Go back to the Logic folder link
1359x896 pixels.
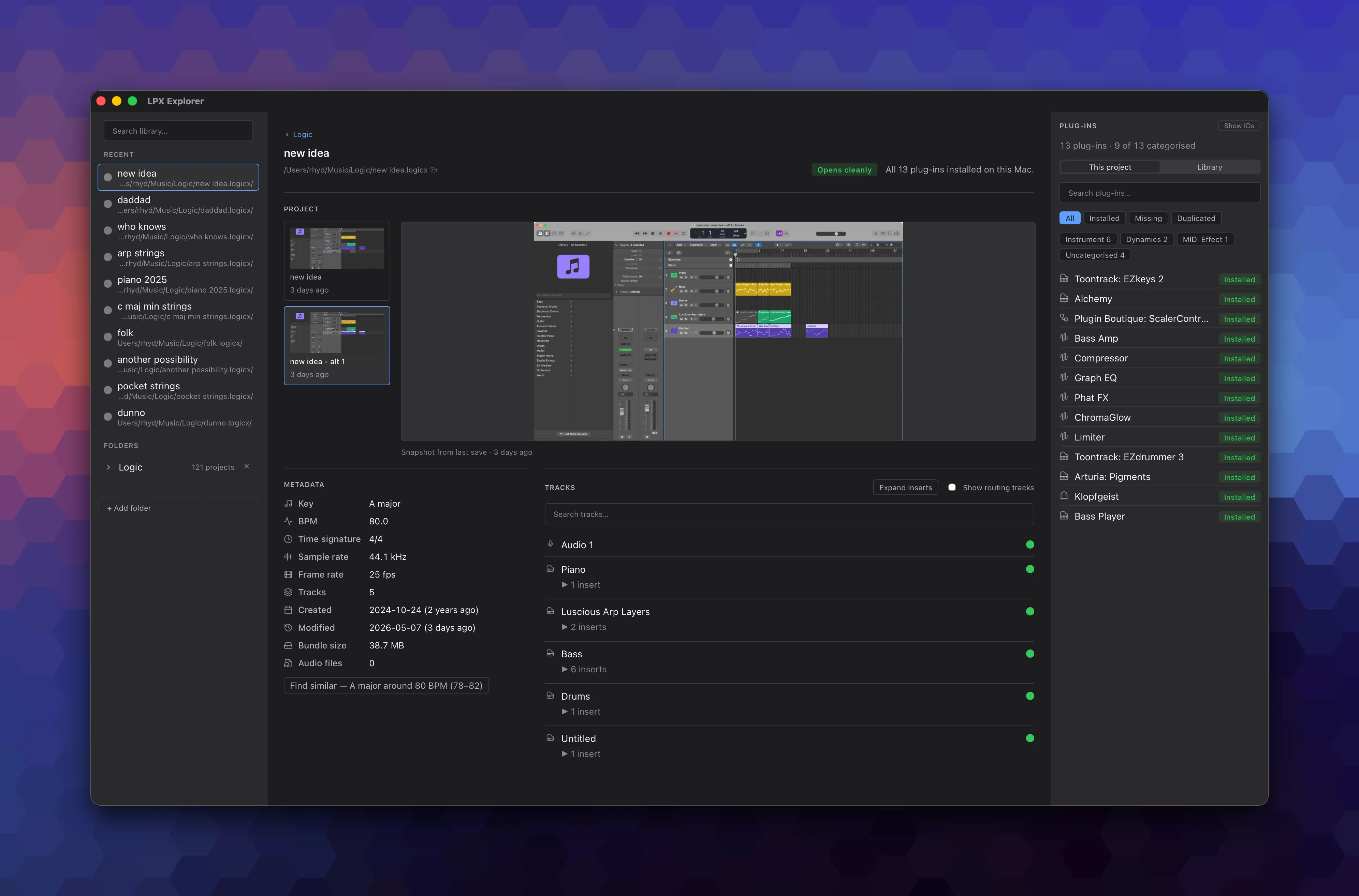[x=298, y=134]
